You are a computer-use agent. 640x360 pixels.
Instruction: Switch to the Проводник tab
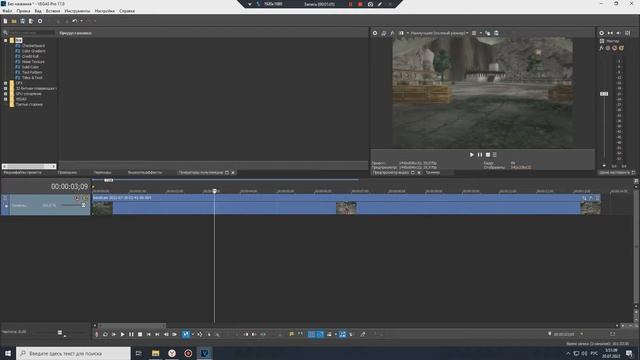(67, 173)
